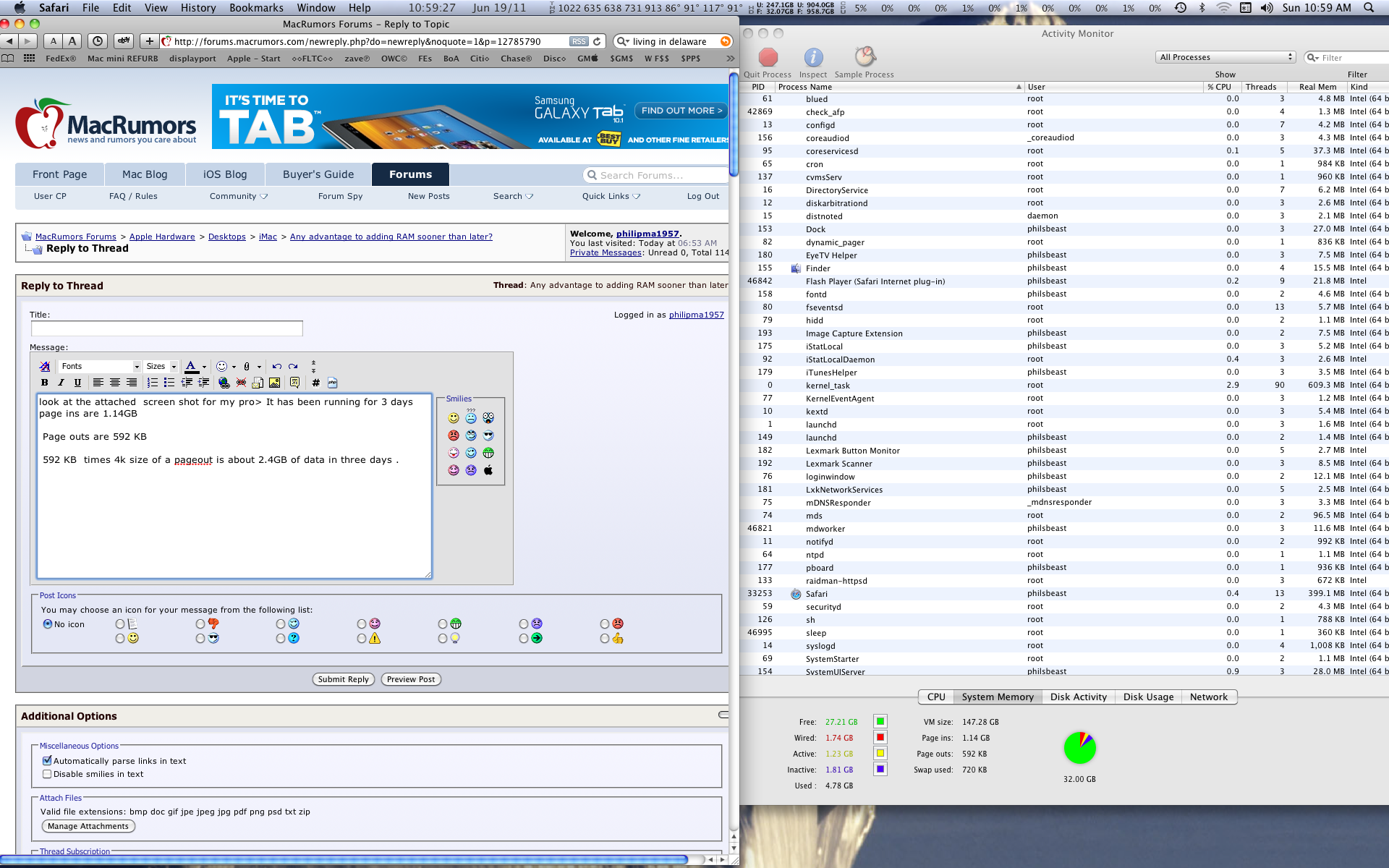1389x868 pixels.
Task: Increase indent in message editor
Action: [x=203, y=383]
